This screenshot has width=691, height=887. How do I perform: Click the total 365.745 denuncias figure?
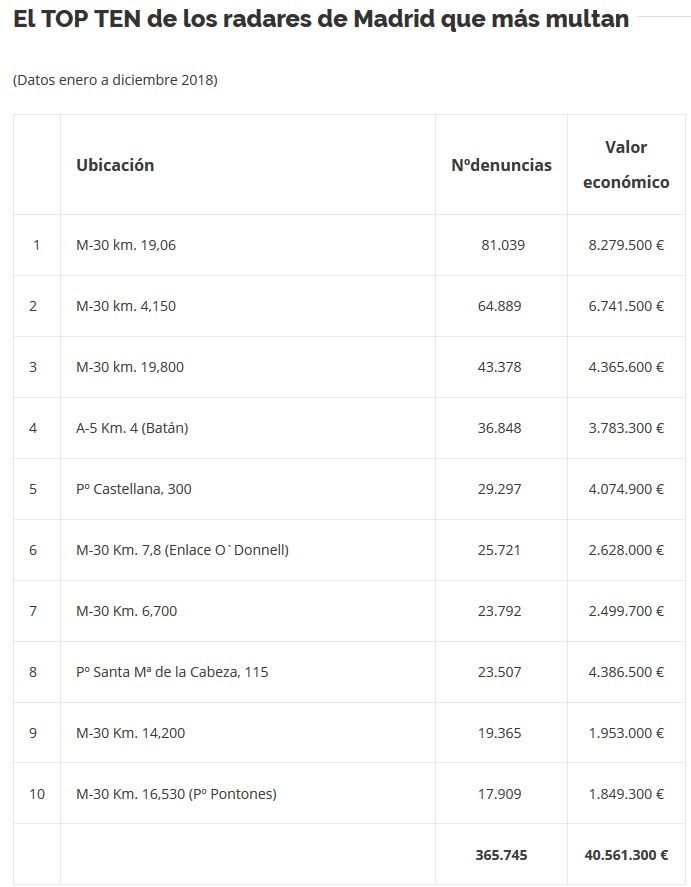[x=501, y=855]
